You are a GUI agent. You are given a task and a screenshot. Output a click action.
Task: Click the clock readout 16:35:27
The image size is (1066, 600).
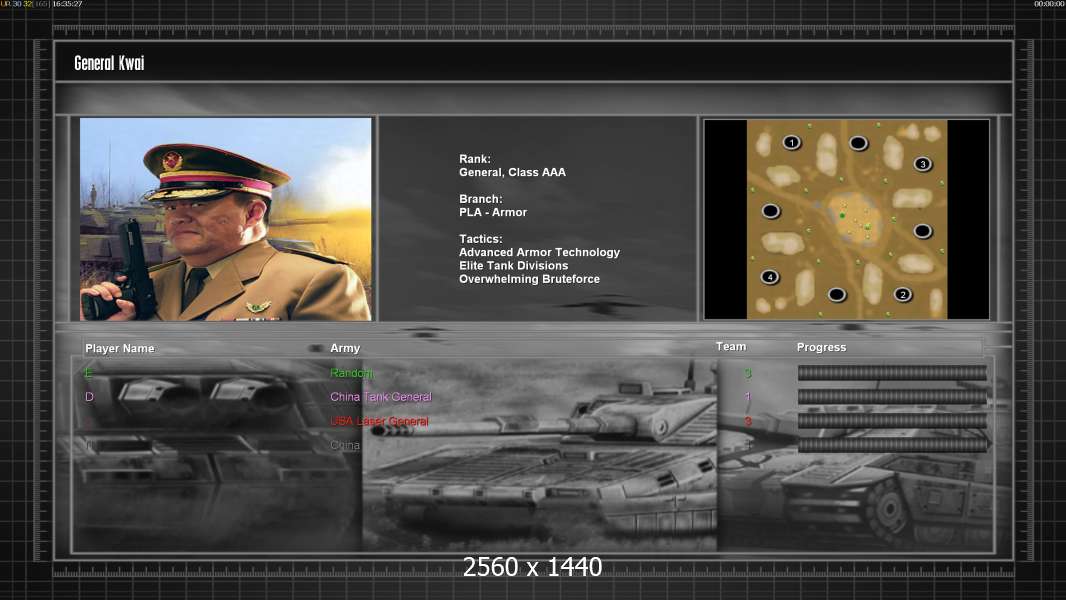point(67,4)
